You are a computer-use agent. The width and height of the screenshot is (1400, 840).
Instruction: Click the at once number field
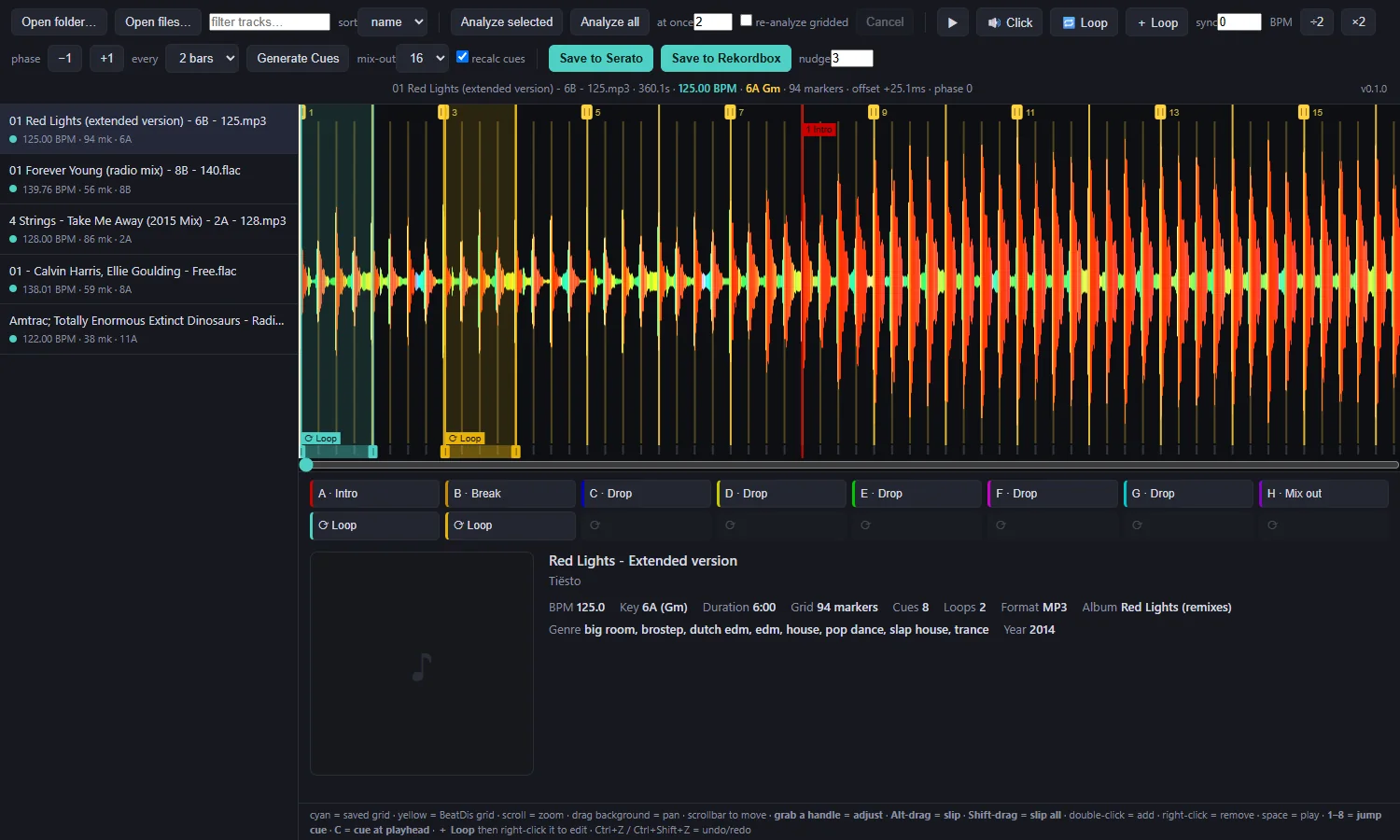713,21
